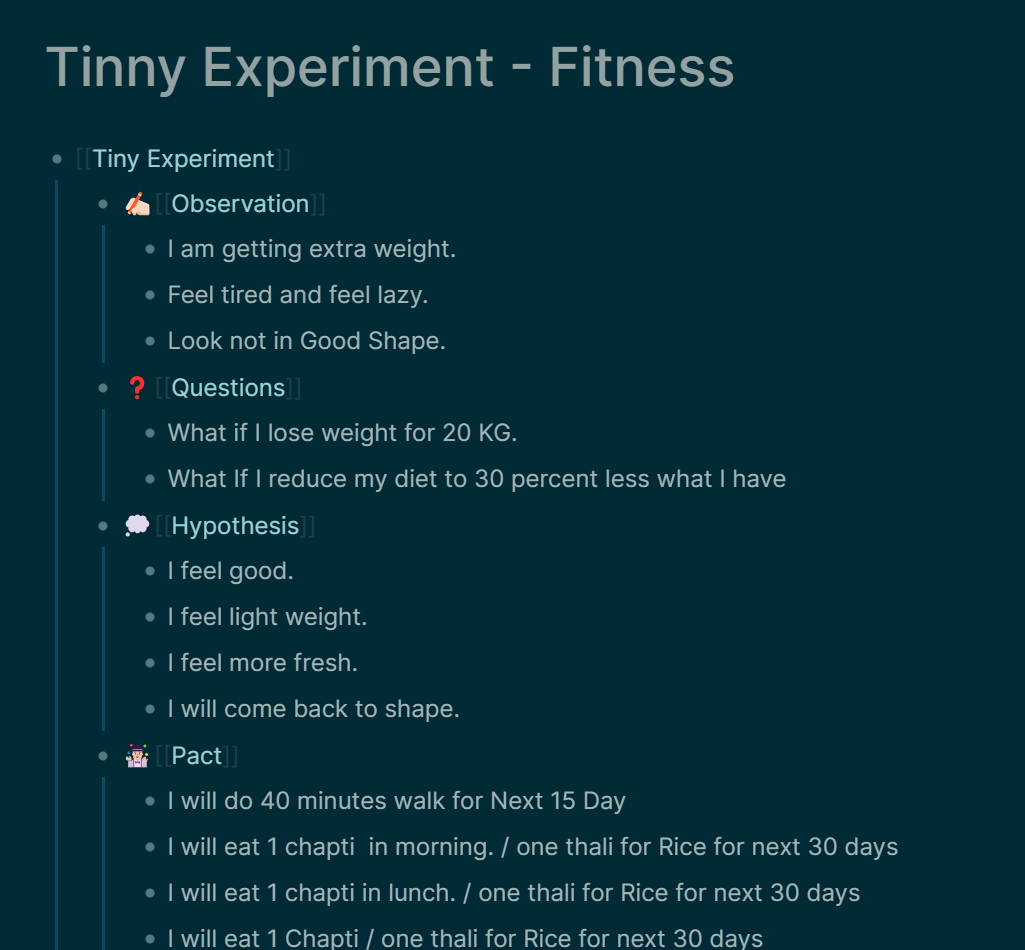Click bullet next to Hypothesis block
This screenshot has height=950, width=1025.
click(103, 526)
